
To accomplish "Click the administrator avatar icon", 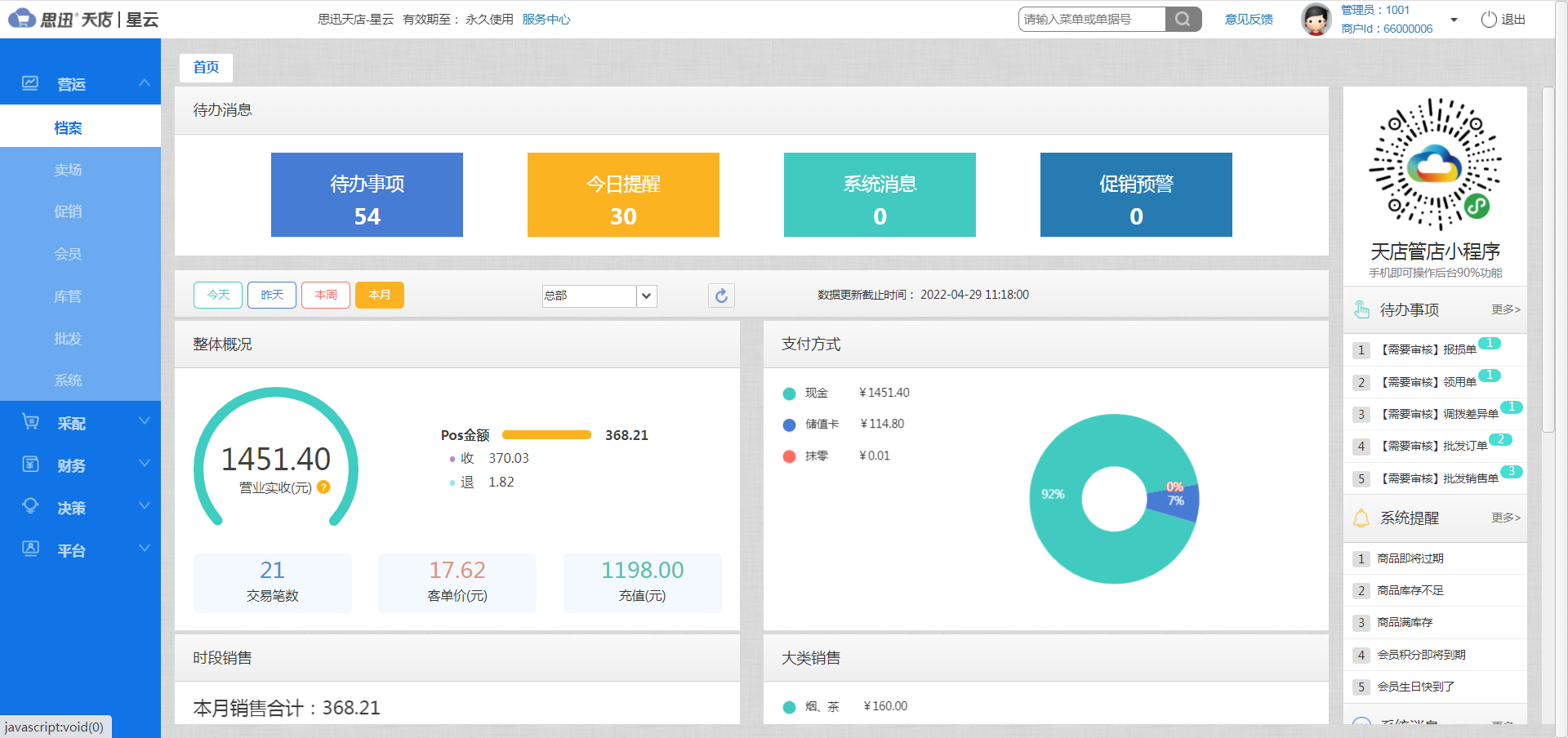I will 1315,20.
